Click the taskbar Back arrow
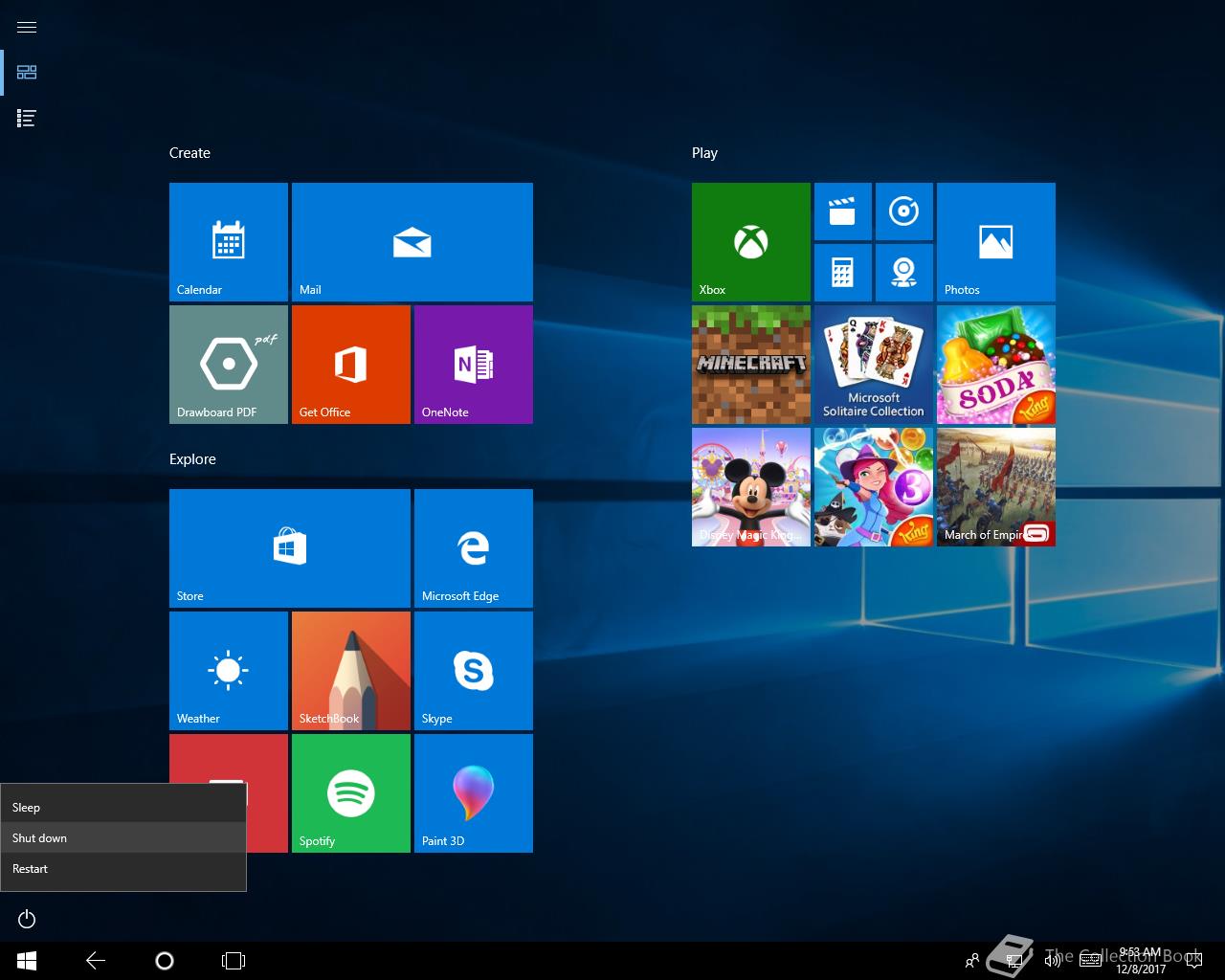Image resolution: width=1225 pixels, height=980 pixels. pos(96,961)
